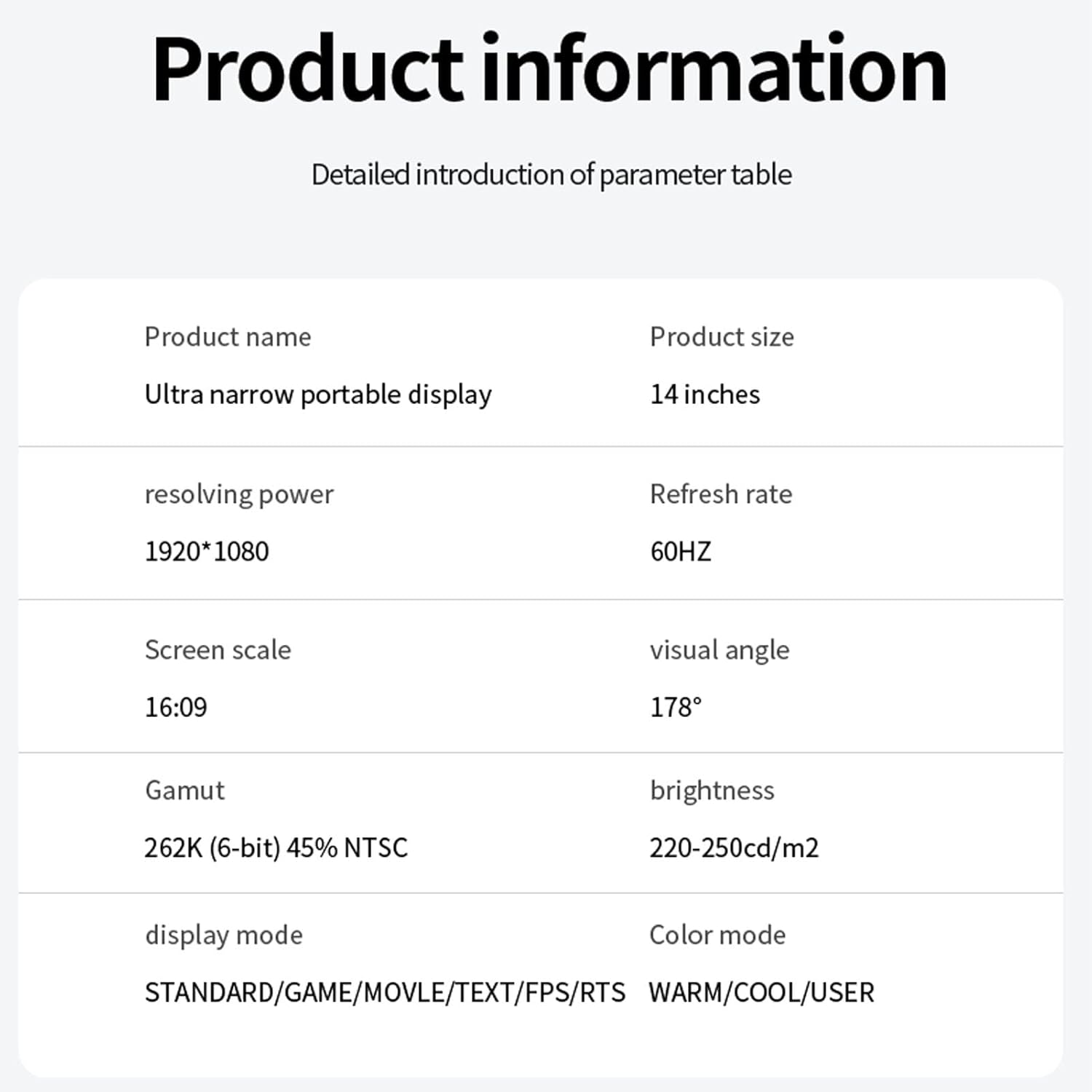Select the "STANDARD/GAME/MOVLE/TEXT/FPS/RTS" value
Viewport: 1092px width, 1092px height.
click(x=385, y=993)
